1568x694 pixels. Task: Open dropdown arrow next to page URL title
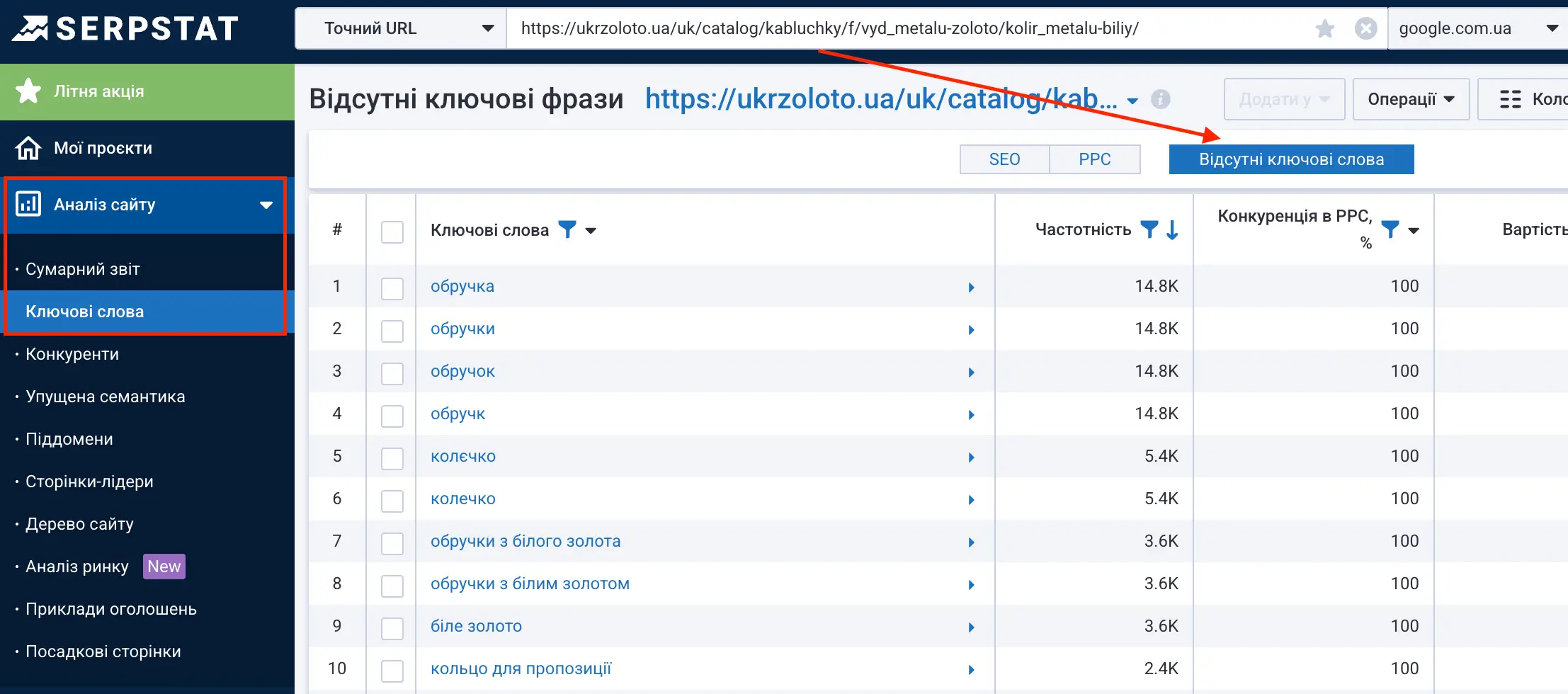1132,101
